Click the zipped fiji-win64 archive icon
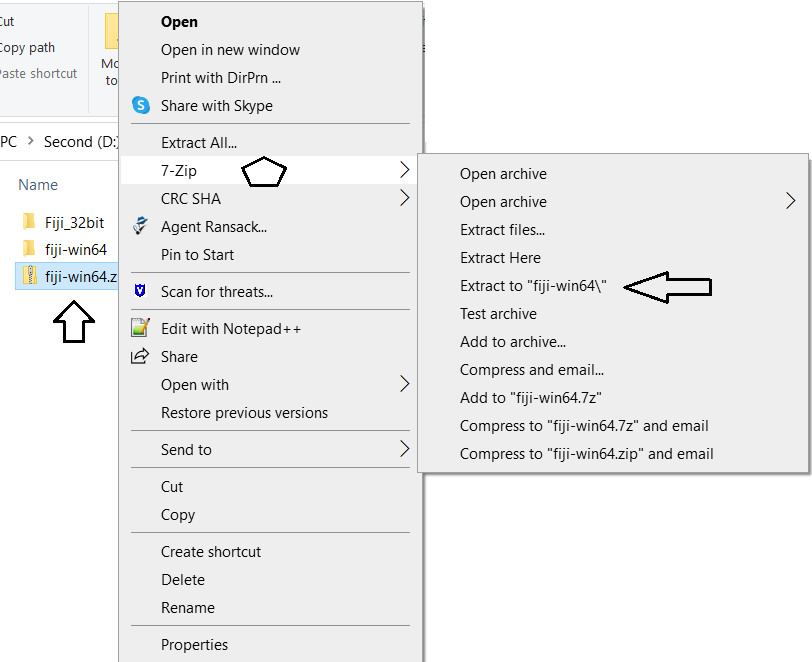The height and width of the screenshot is (662, 812). click(30, 275)
